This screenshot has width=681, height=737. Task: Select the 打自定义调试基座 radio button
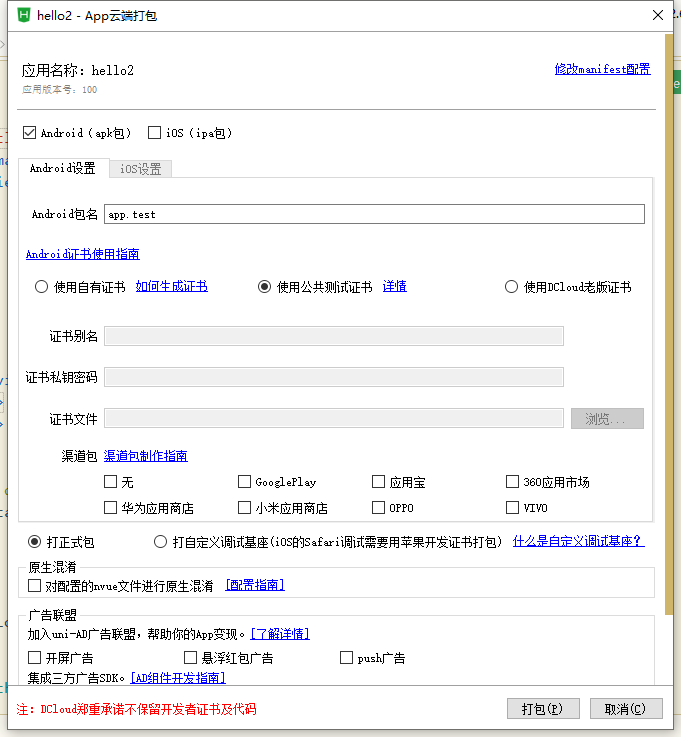tap(160, 542)
